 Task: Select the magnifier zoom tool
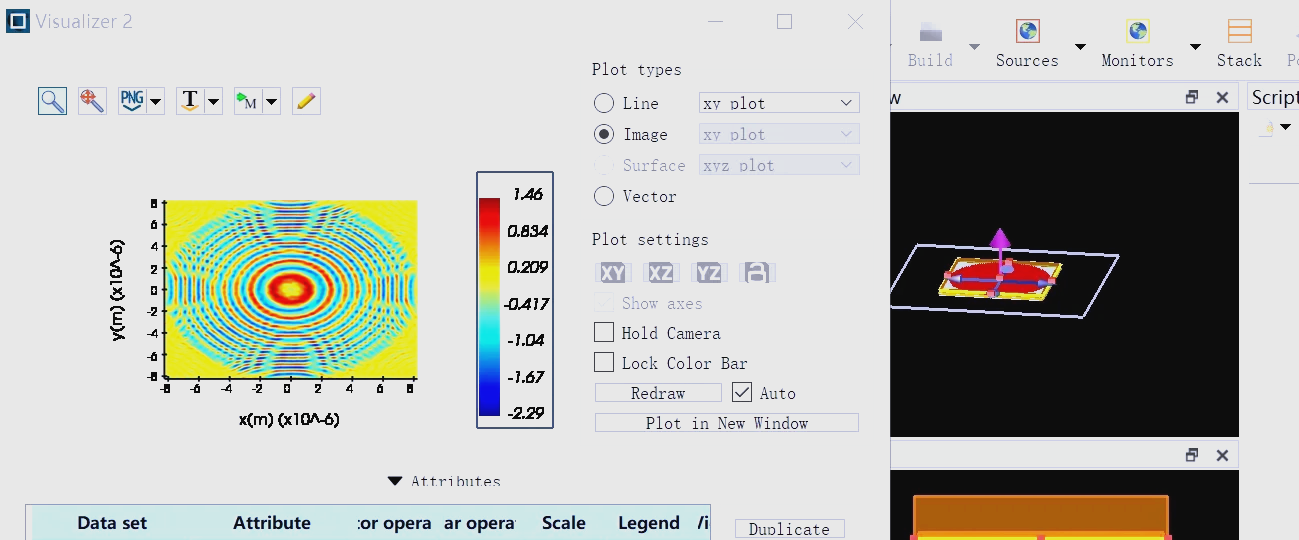(x=53, y=101)
